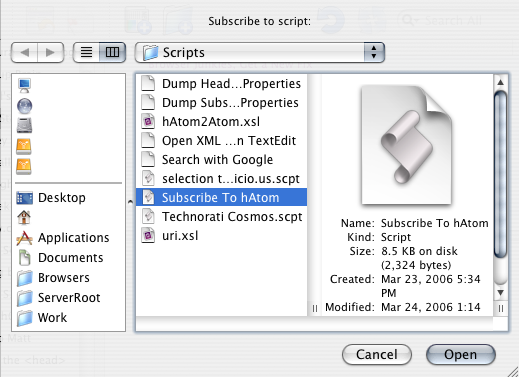
Task: Select Subscribe To hAtom script
Action: click(221, 197)
